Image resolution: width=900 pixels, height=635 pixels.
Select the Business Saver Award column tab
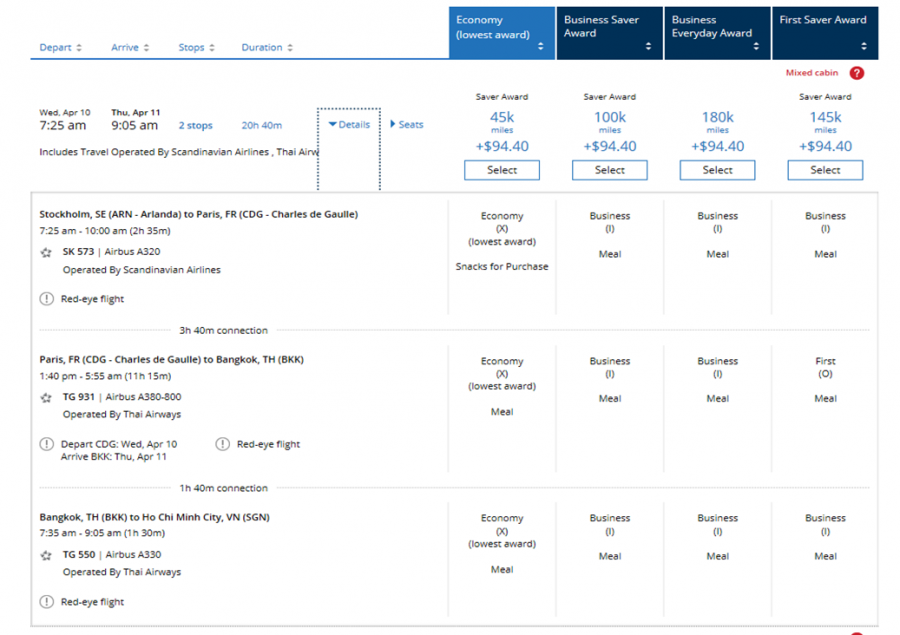609,33
